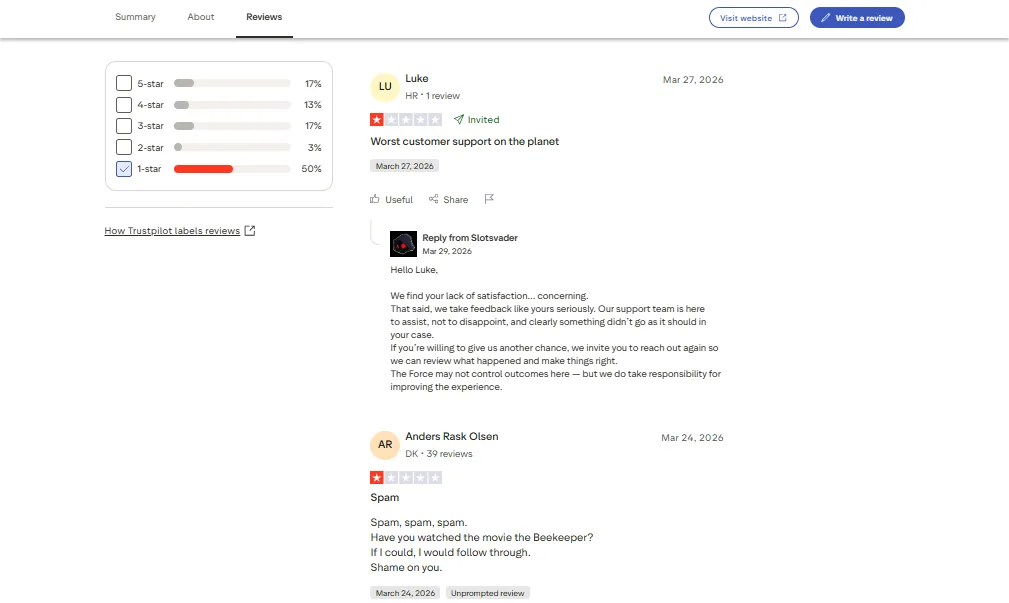1009x603 pixels.
Task: Open Luke's reviewer profile name
Action: click(x=416, y=79)
